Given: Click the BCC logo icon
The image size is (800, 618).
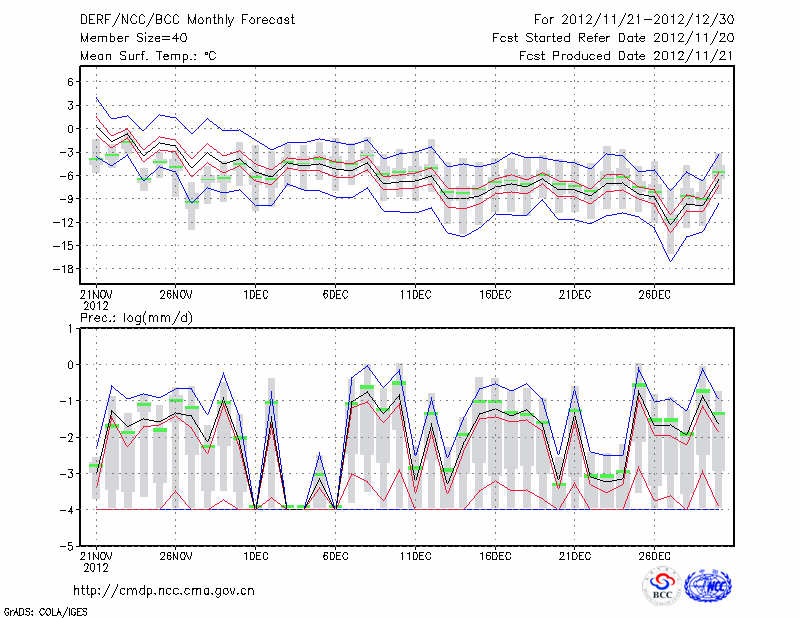Looking at the screenshot, I should (661, 587).
